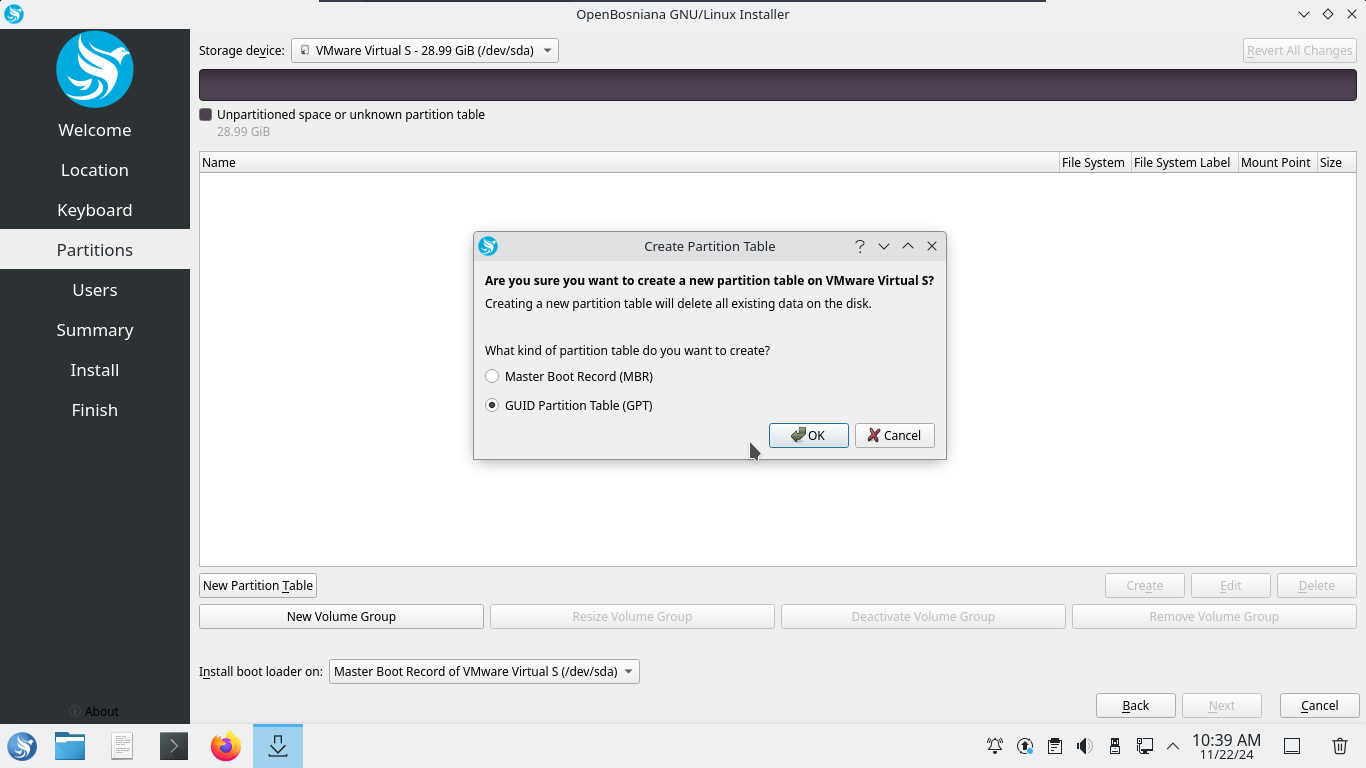Image resolution: width=1366 pixels, height=768 pixels.
Task: Maximize the dialog with up chevron
Action: [x=908, y=246]
